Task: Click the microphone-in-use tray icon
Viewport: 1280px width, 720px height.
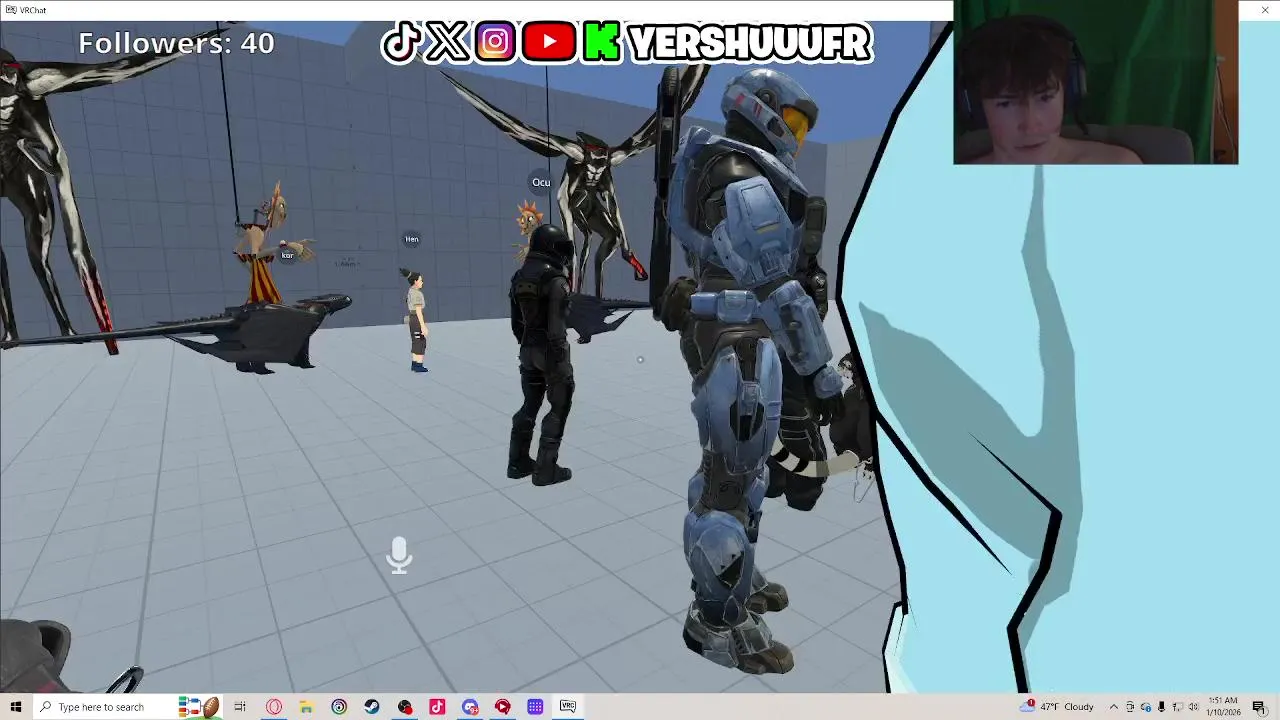Action: [x=1162, y=707]
